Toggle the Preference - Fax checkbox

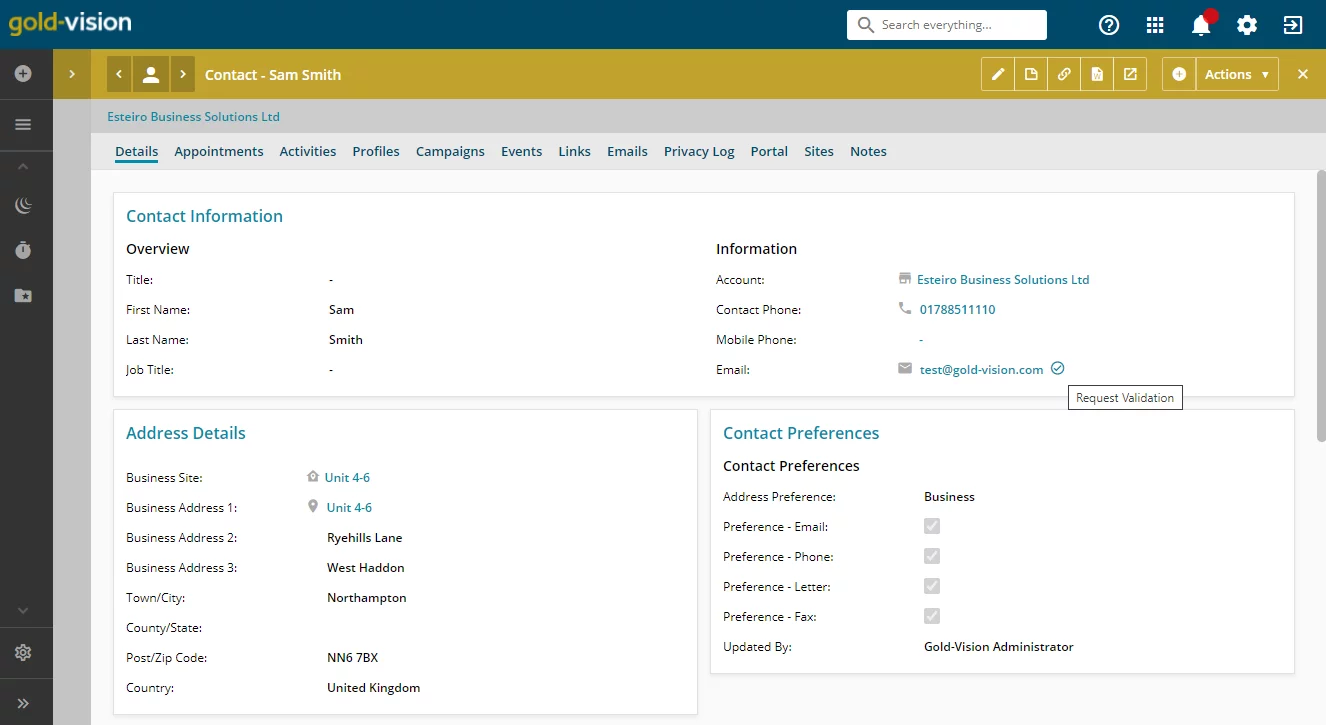[932, 616]
